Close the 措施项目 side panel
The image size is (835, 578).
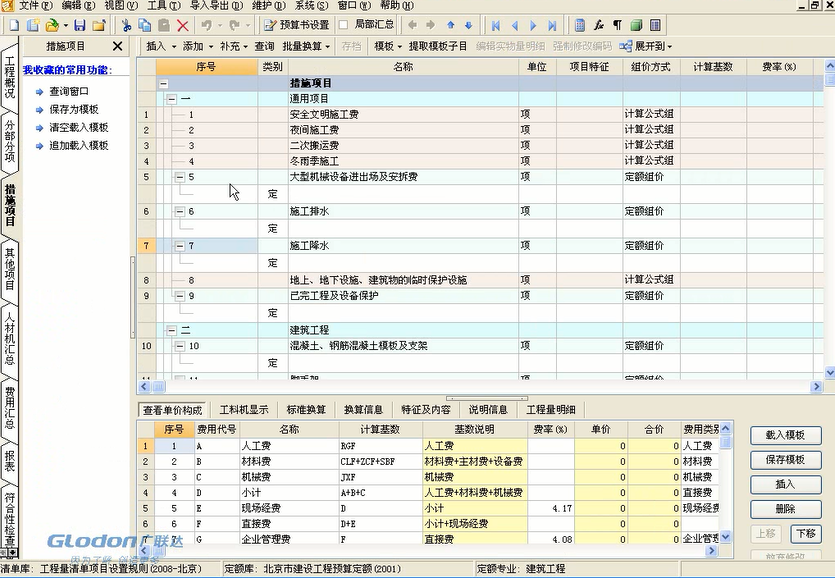[x=117, y=46]
